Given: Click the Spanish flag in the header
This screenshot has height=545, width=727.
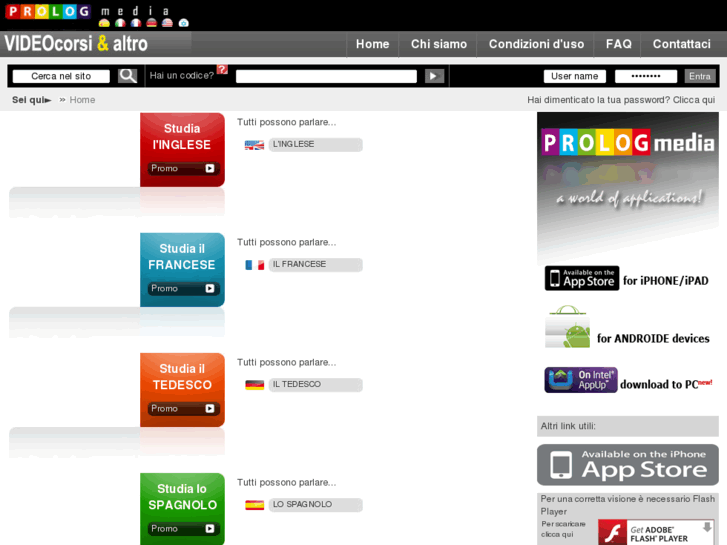Looking at the screenshot, I should (x=104, y=23).
